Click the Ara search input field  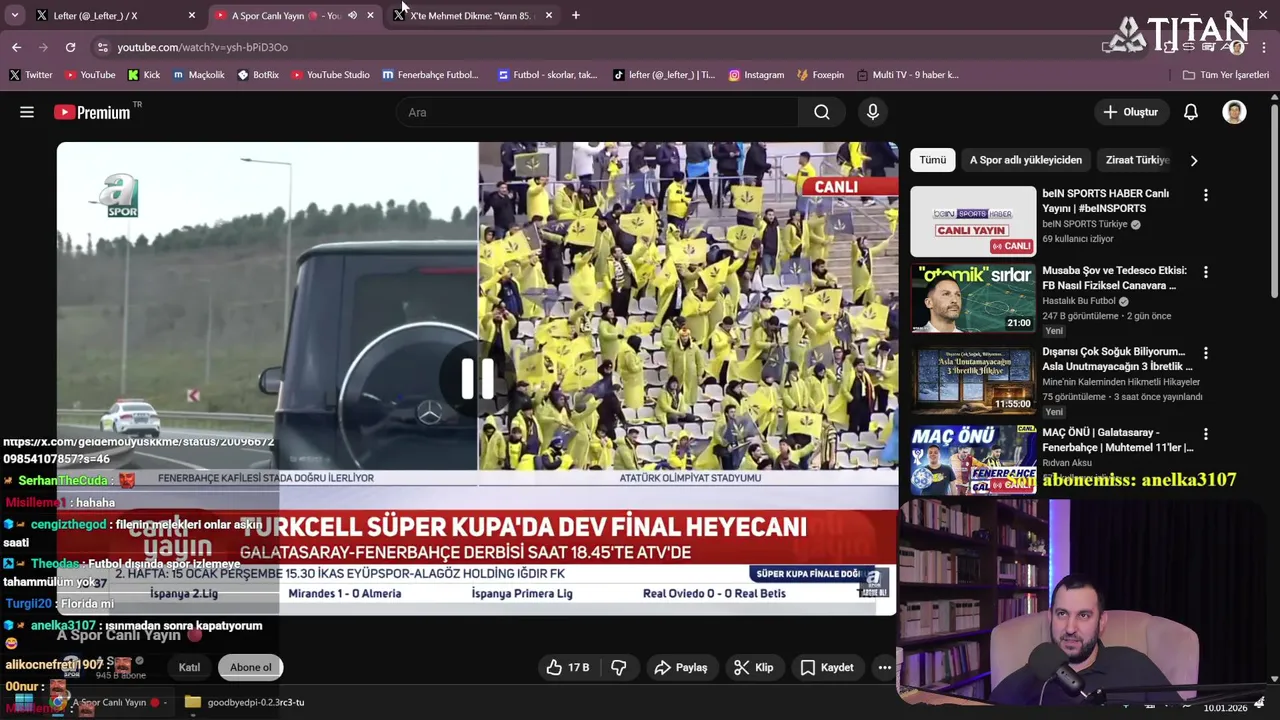[597, 112]
